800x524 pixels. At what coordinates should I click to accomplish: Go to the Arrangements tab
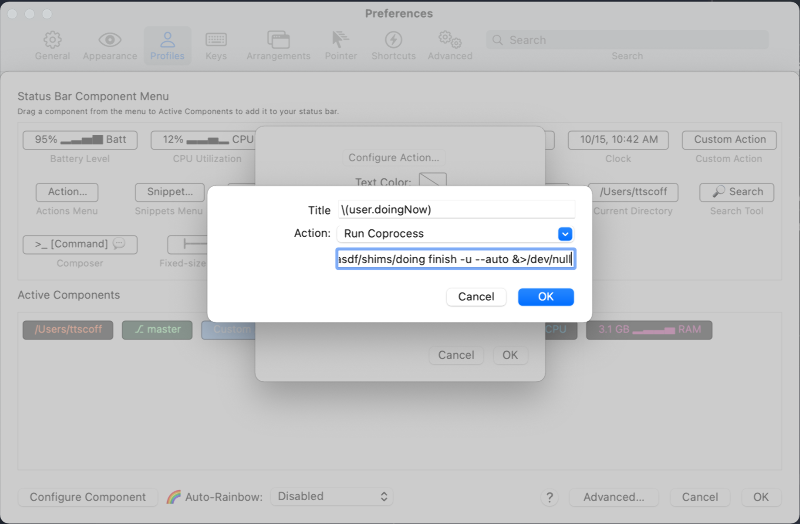point(278,45)
